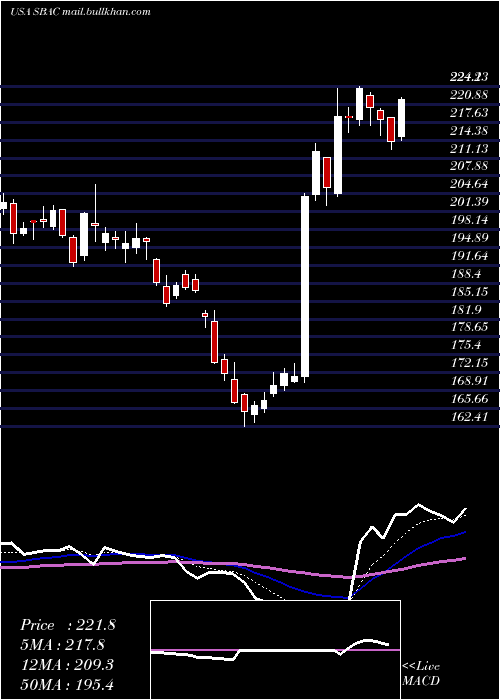Click the 217.63 price axis label
Viewport: 500px width, 700px height.
click(x=469, y=112)
